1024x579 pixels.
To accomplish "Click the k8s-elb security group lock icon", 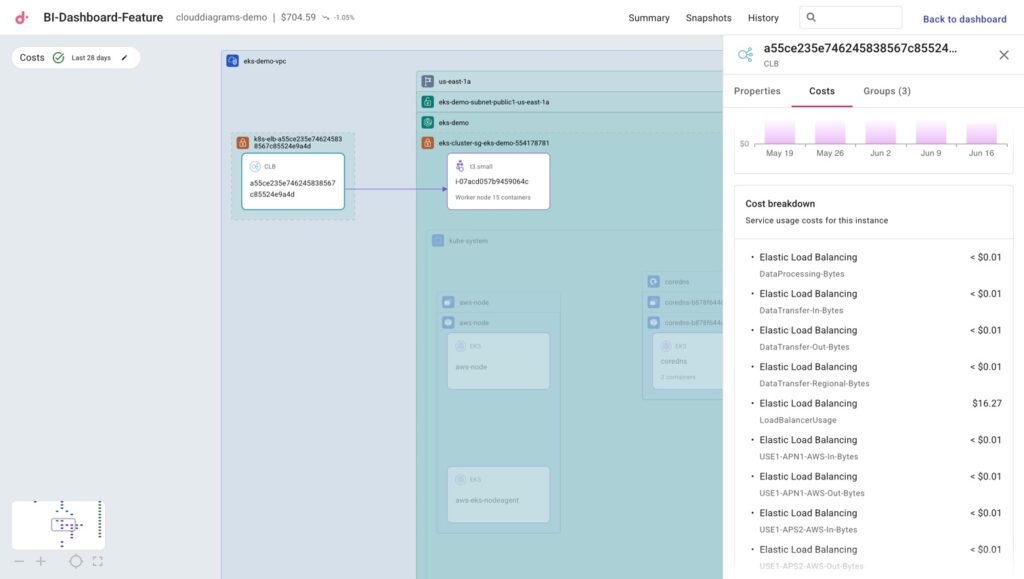I will coord(242,142).
